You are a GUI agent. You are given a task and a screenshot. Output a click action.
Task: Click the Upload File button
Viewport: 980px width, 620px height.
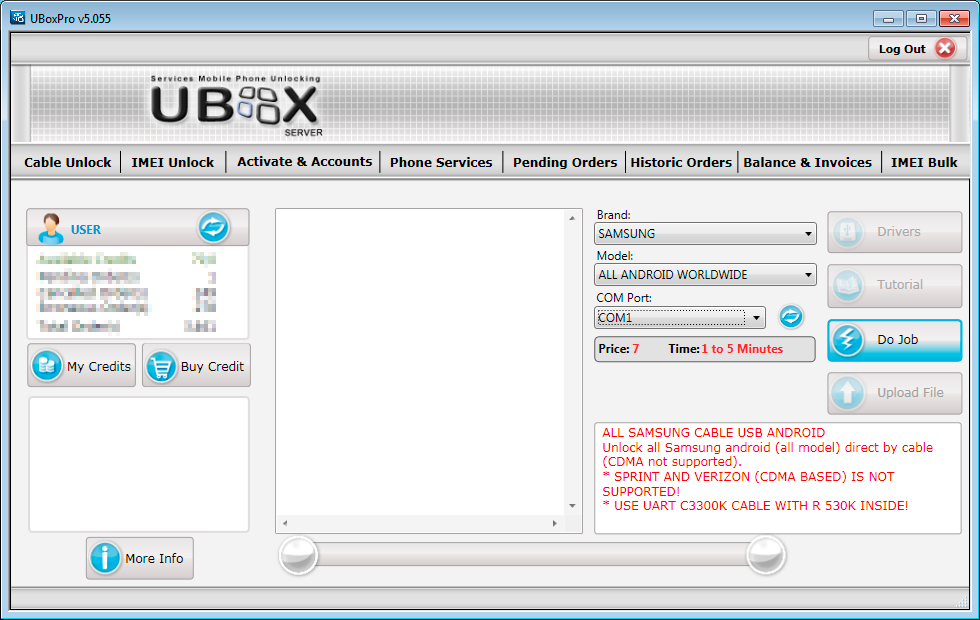pyautogui.click(x=894, y=393)
